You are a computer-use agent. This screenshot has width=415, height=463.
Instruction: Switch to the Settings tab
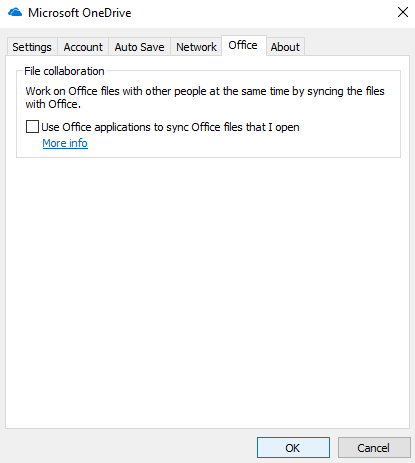(x=32, y=47)
